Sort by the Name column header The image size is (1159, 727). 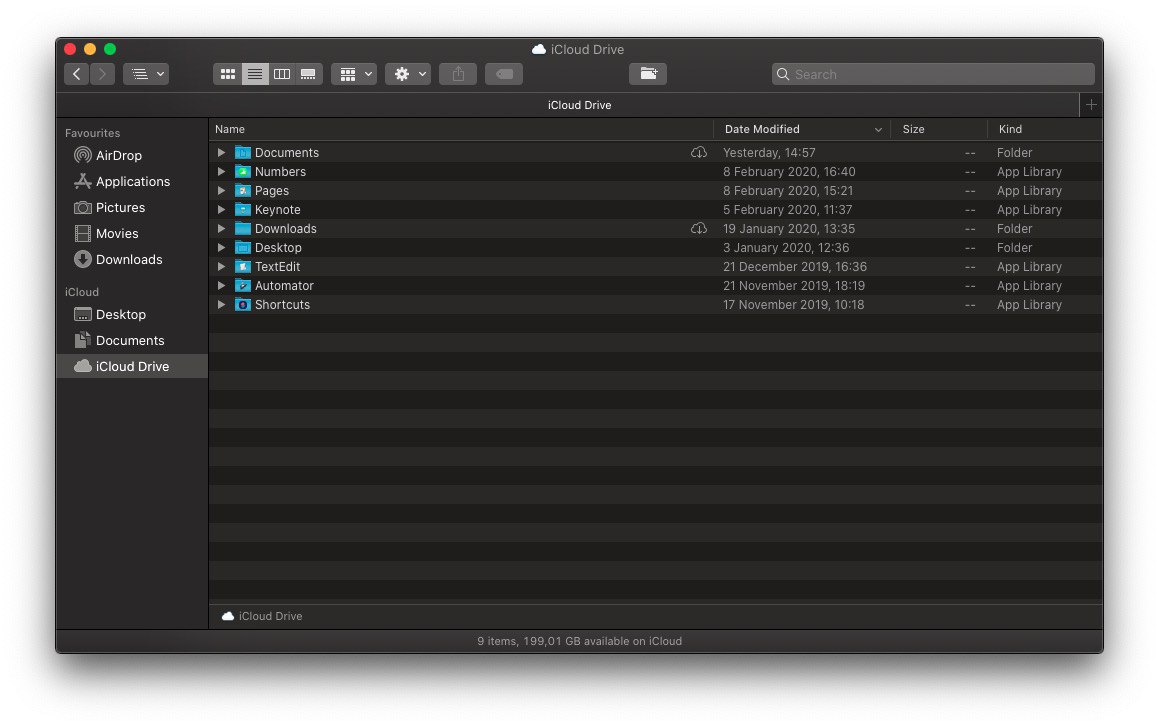[461, 129]
